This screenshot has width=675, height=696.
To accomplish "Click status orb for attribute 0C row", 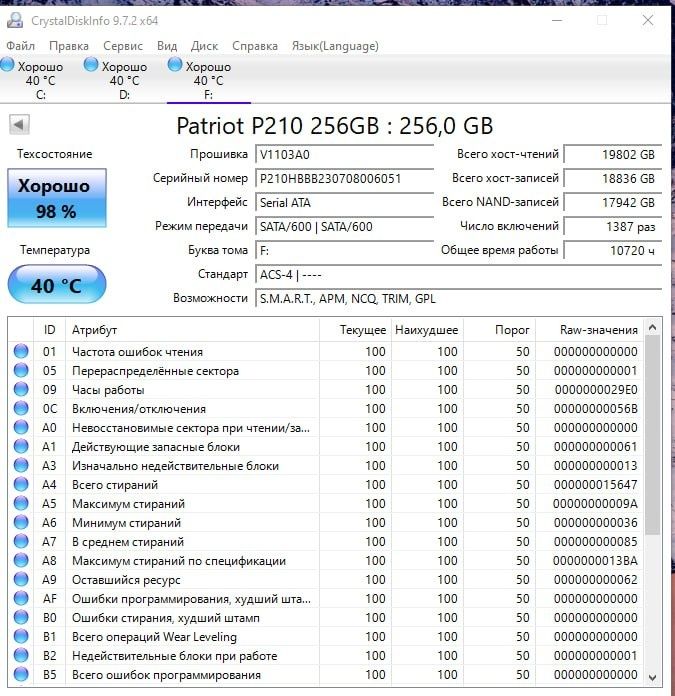I will [21, 408].
